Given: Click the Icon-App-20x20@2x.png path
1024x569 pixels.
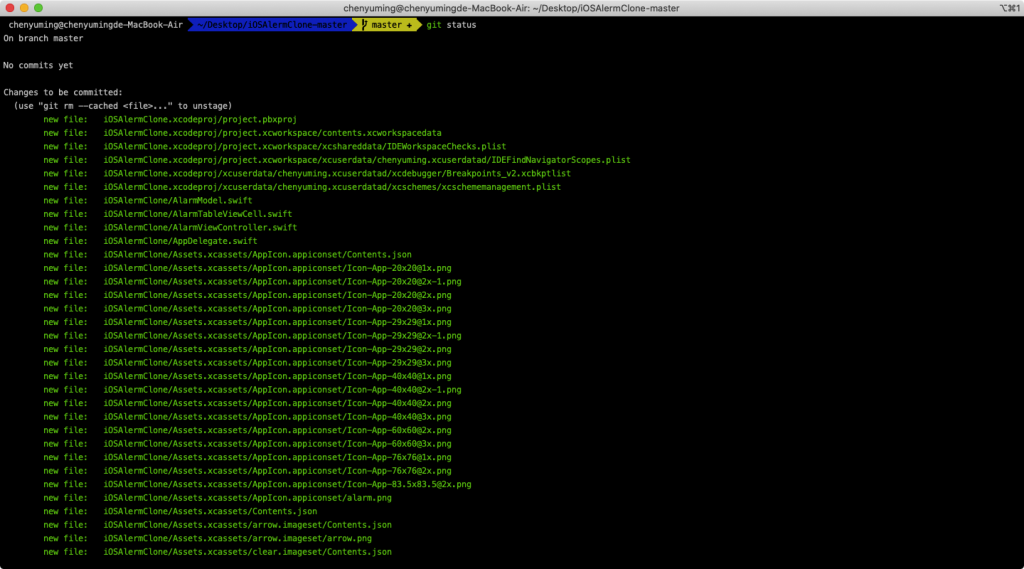Looking at the screenshot, I should point(278,295).
